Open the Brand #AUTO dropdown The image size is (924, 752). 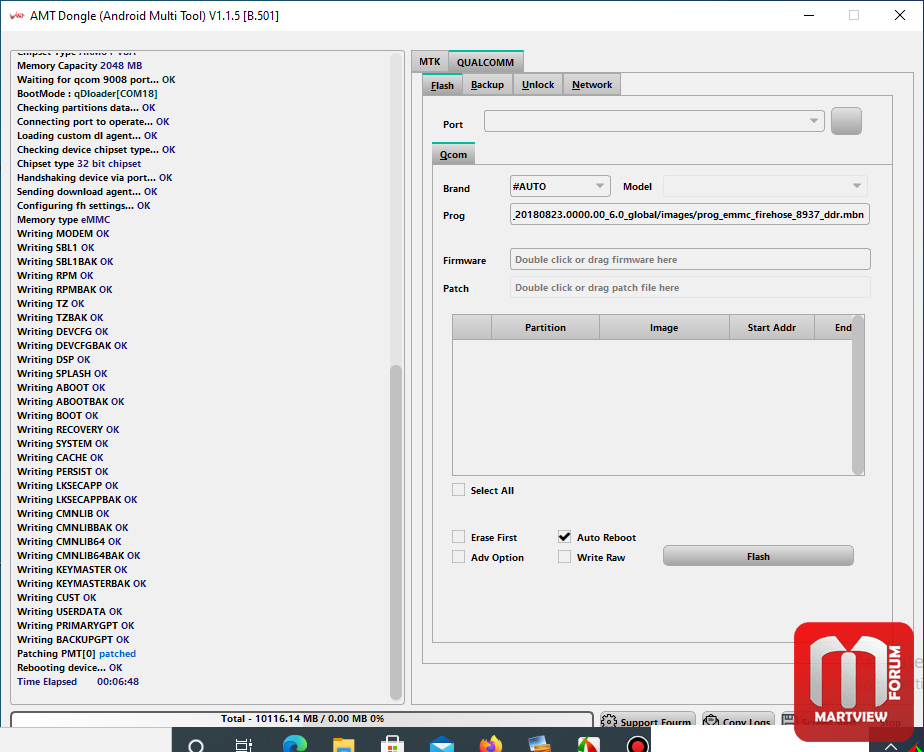(560, 186)
